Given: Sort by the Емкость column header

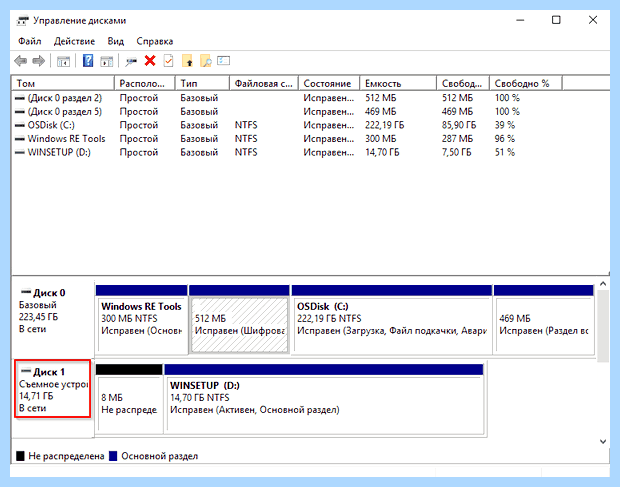Looking at the screenshot, I should coord(398,83).
